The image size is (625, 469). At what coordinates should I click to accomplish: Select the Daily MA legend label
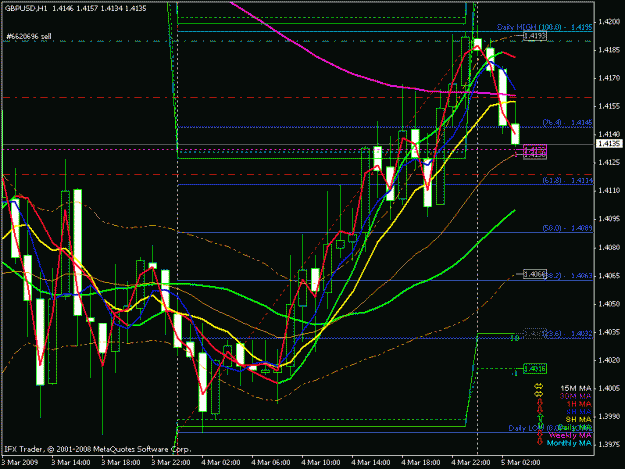[x=575, y=428]
